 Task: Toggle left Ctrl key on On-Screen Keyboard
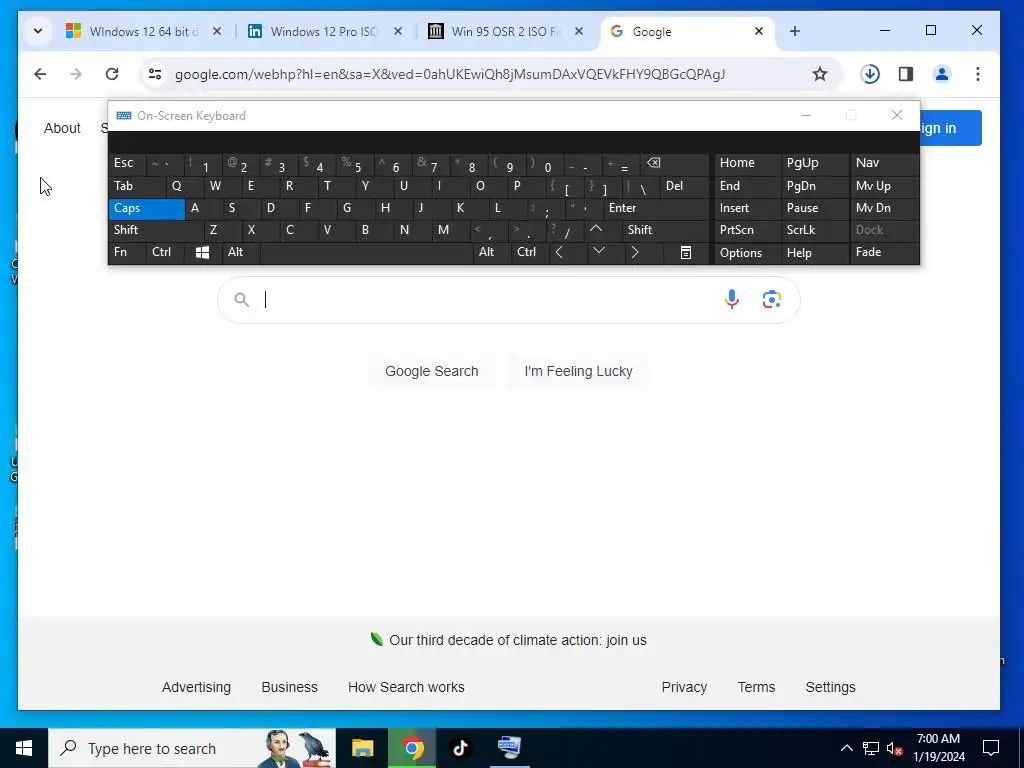coord(165,252)
